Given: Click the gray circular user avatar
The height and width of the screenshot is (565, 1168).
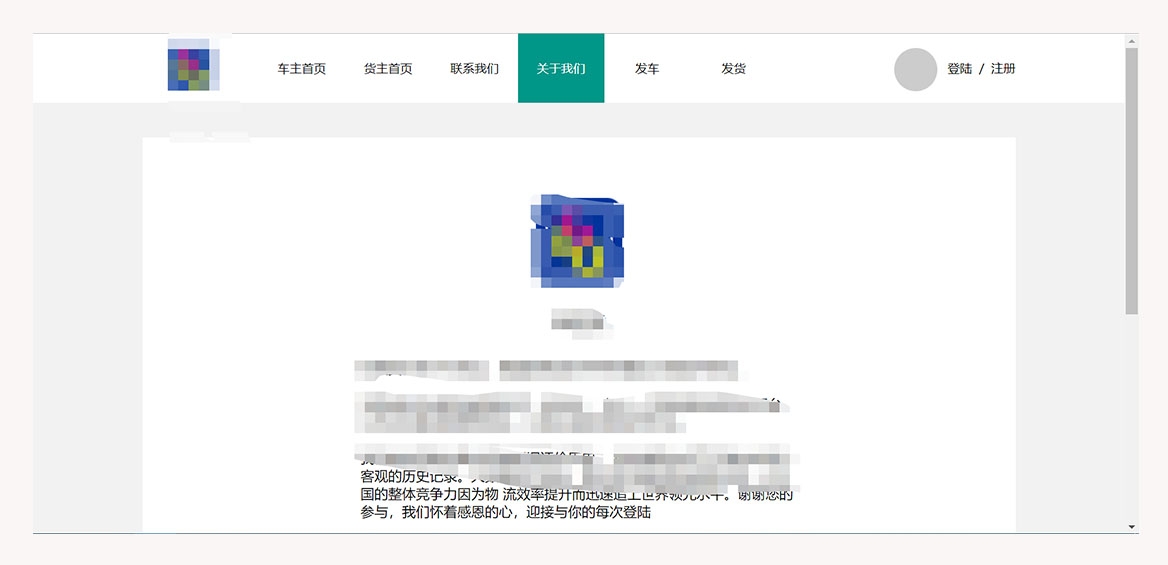Looking at the screenshot, I should point(914,69).
